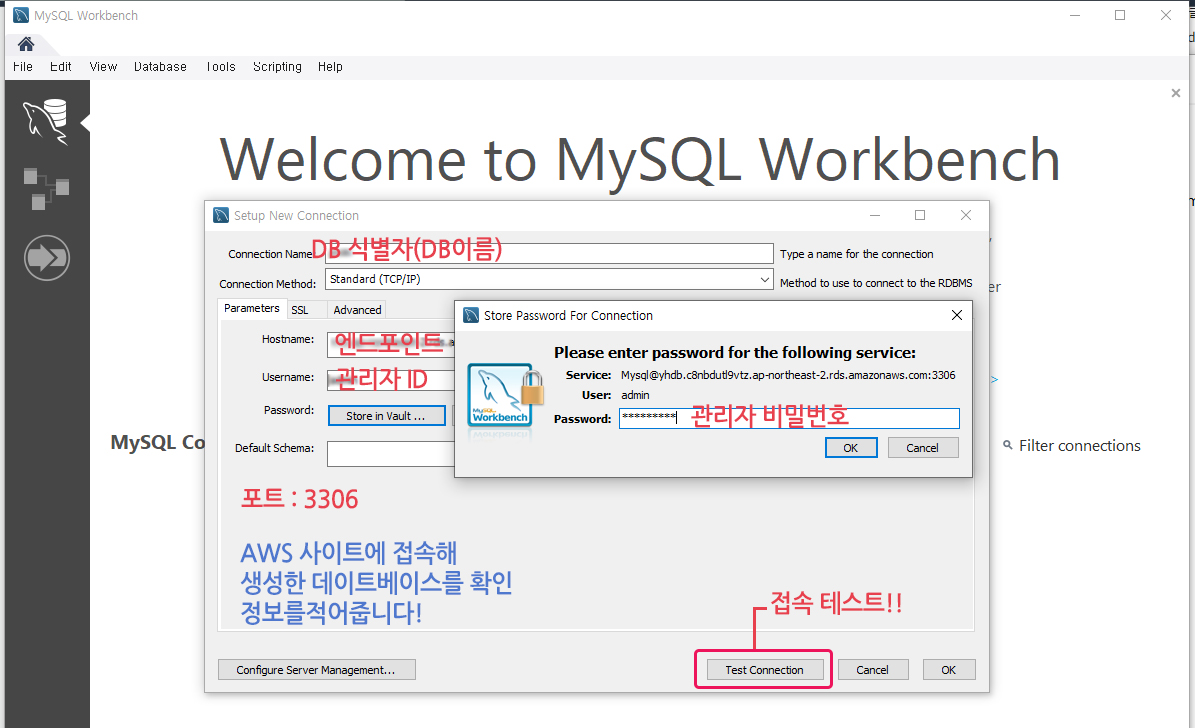1195x728 pixels.
Task: Open the Edit menu
Action: pos(61,66)
